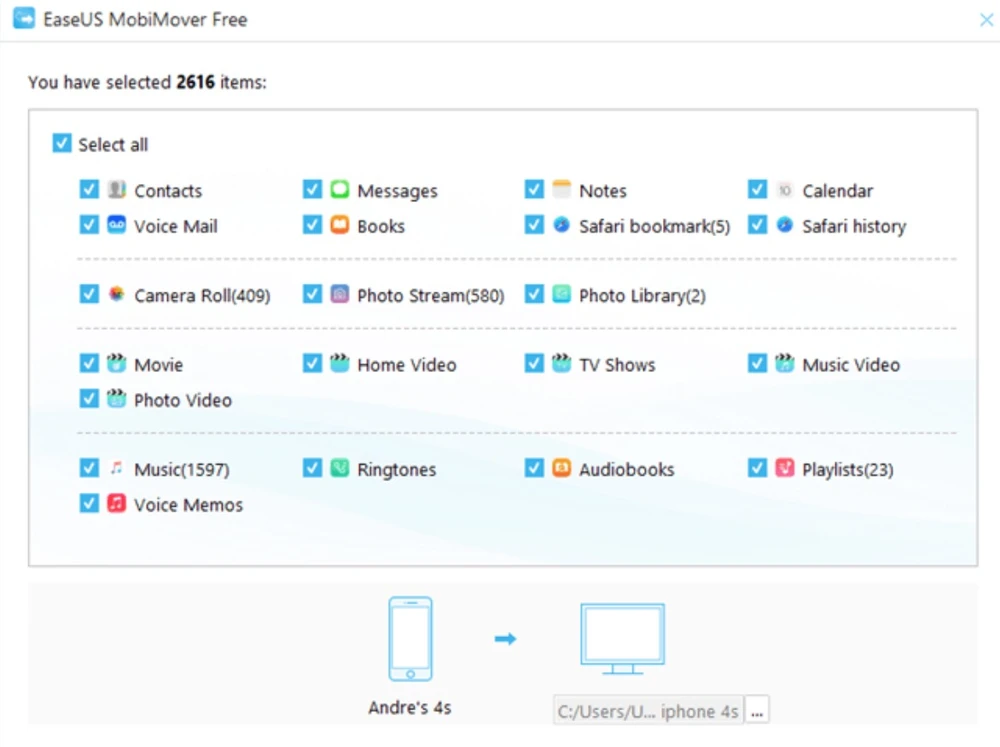Click the Audiobooks icon
Image resolution: width=1000 pixels, height=747 pixels.
562,468
